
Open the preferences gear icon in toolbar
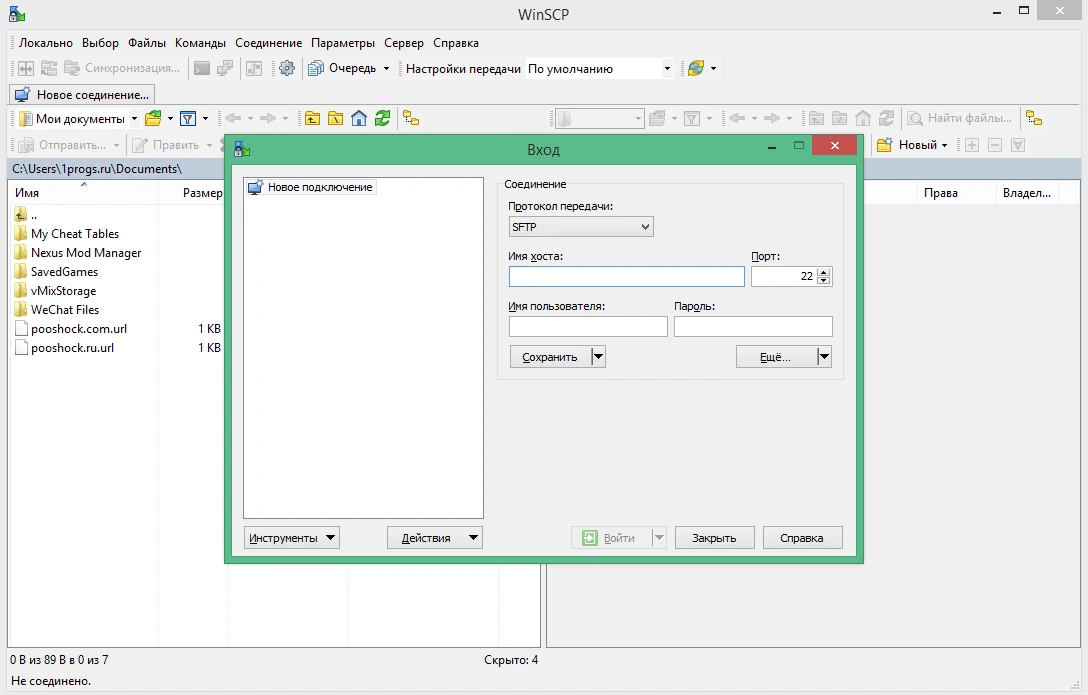pos(287,68)
